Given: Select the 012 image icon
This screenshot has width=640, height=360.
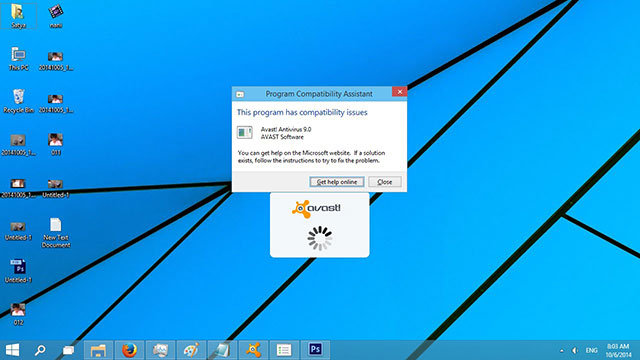Looking at the screenshot, I should (x=18, y=314).
